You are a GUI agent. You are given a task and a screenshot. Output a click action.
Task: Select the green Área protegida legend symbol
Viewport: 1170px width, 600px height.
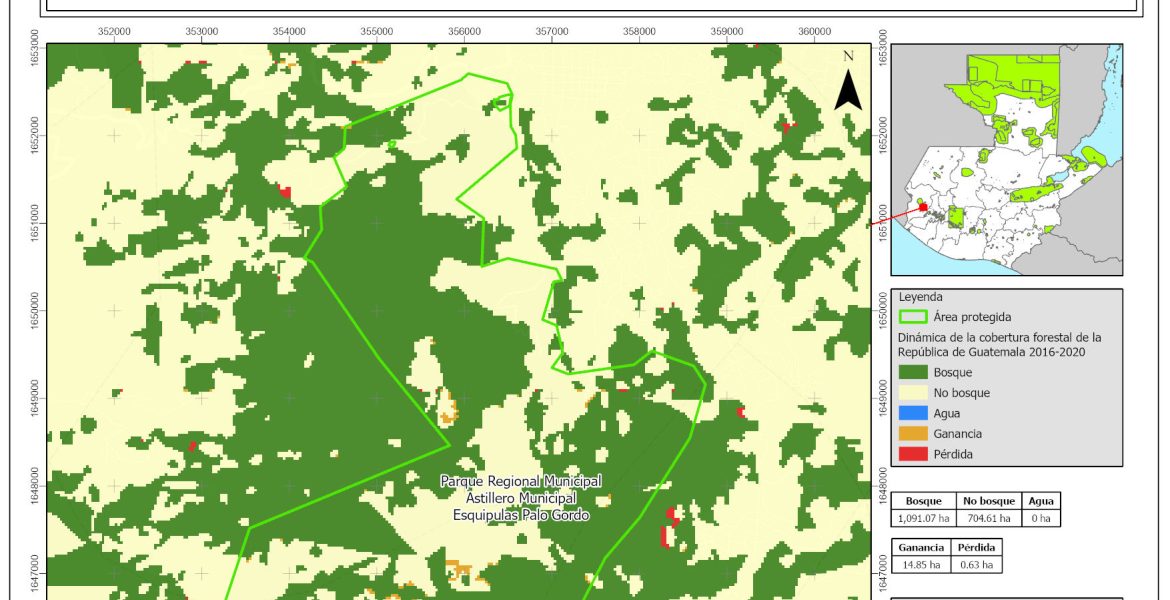(x=912, y=317)
